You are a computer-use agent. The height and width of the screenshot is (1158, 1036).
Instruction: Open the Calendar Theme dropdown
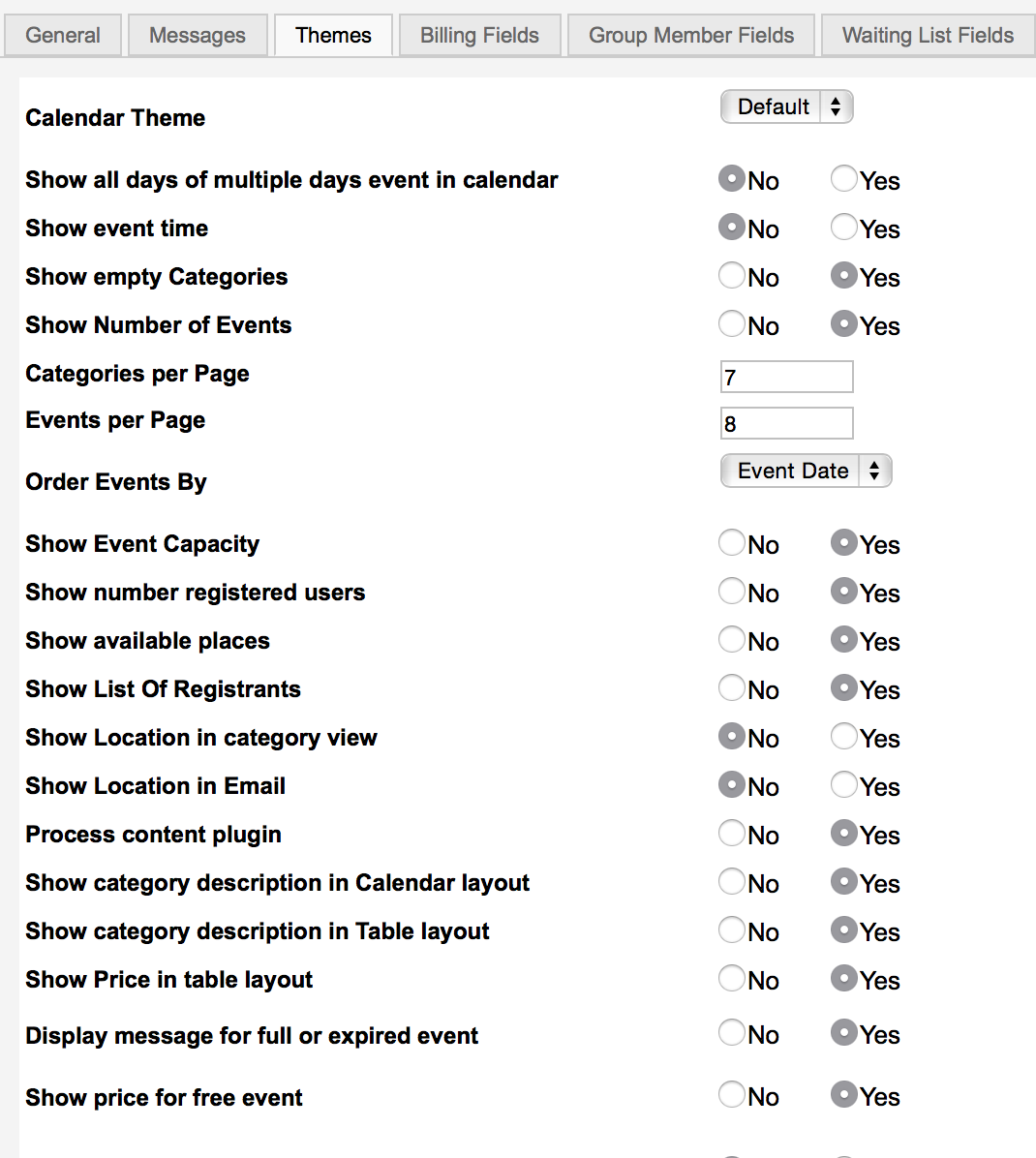786,107
